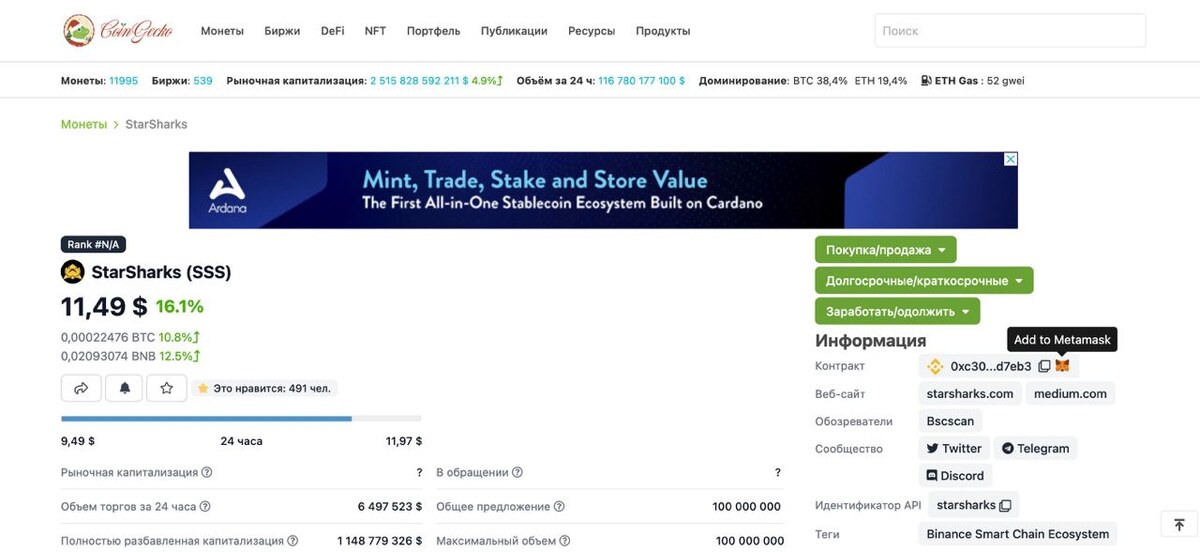This screenshot has width=1200, height=552.
Task: Open the DeFi menu
Action: tap(333, 31)
